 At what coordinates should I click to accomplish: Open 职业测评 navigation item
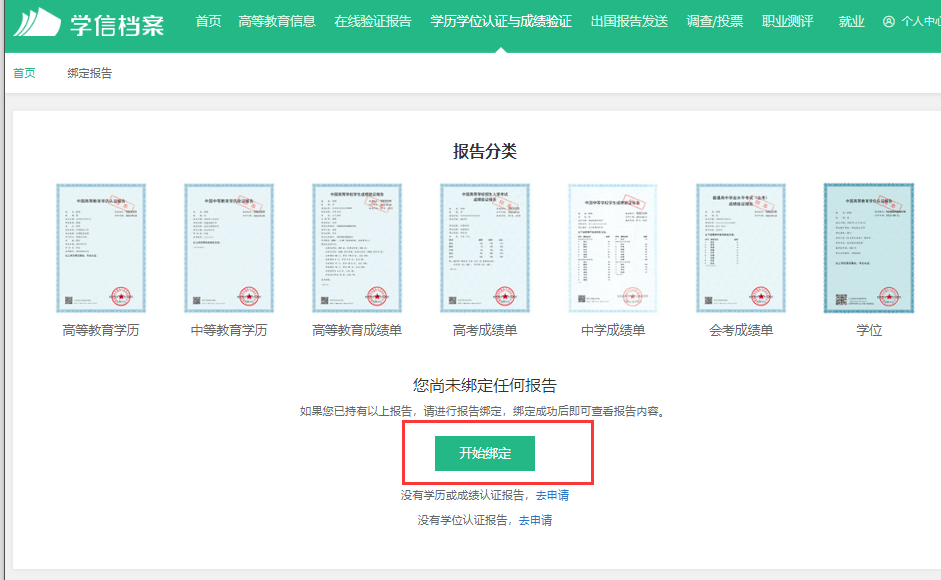(788, 21)
